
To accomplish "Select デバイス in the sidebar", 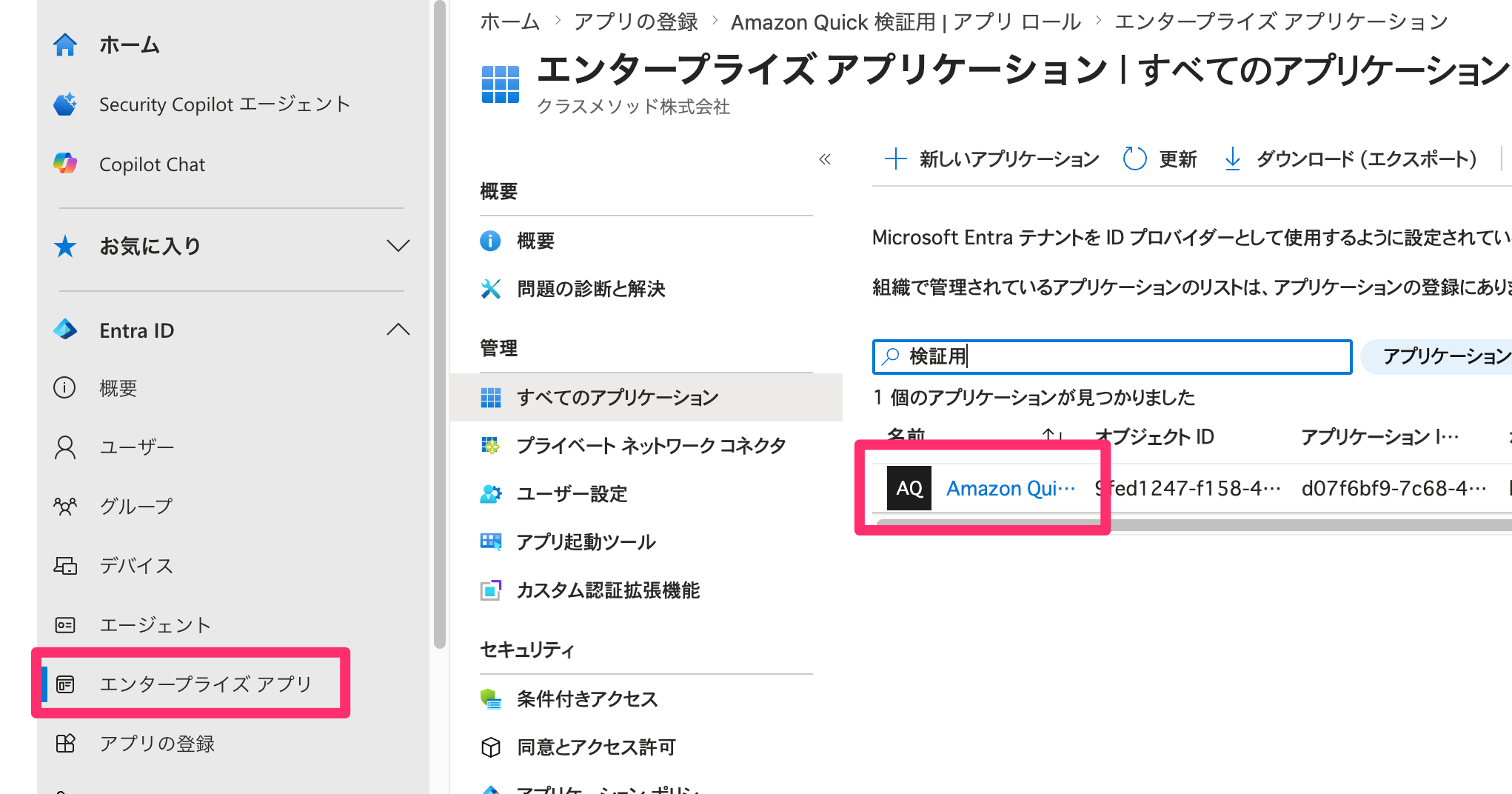I will (136, 566).
